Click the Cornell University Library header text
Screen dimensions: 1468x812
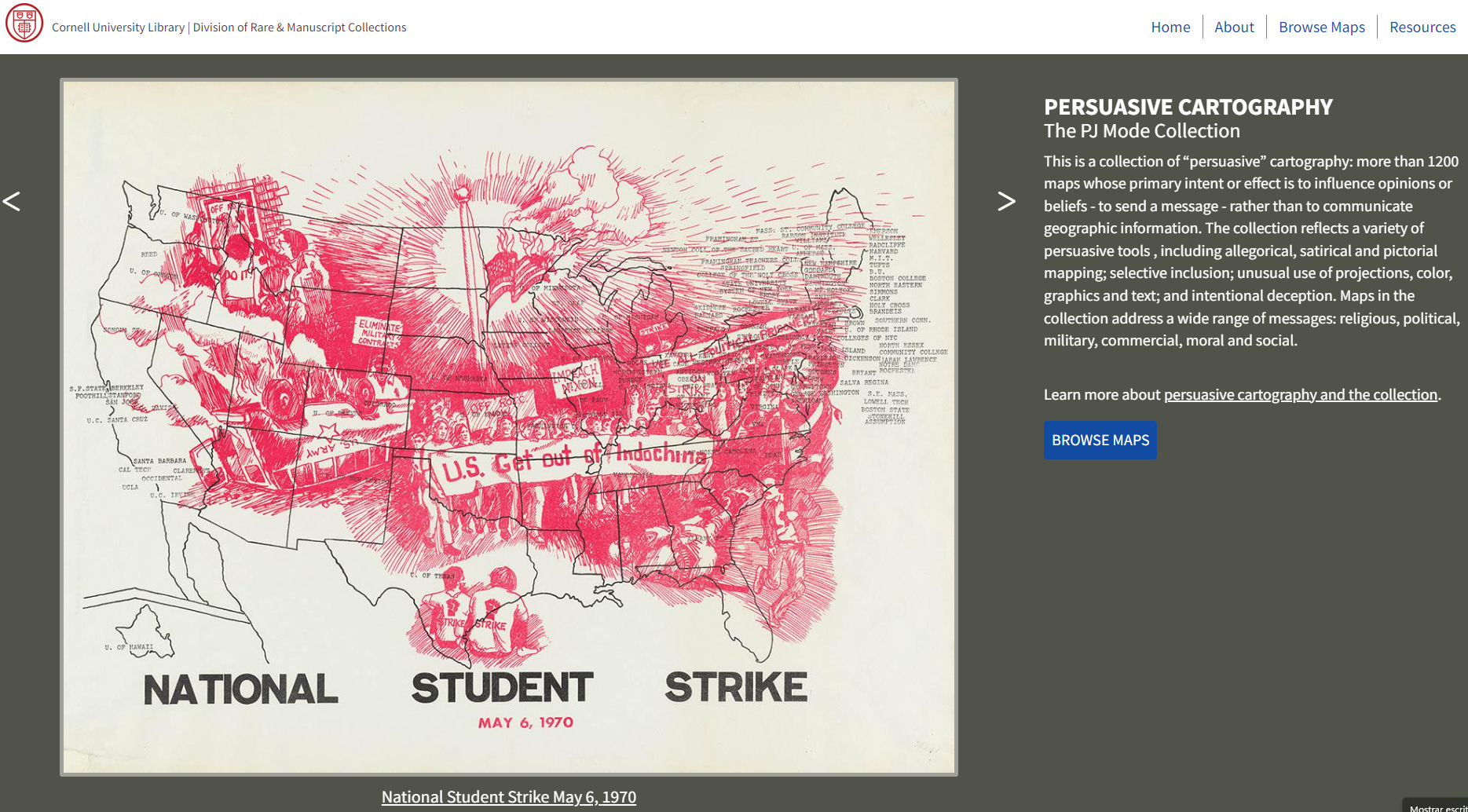point(118,27)
